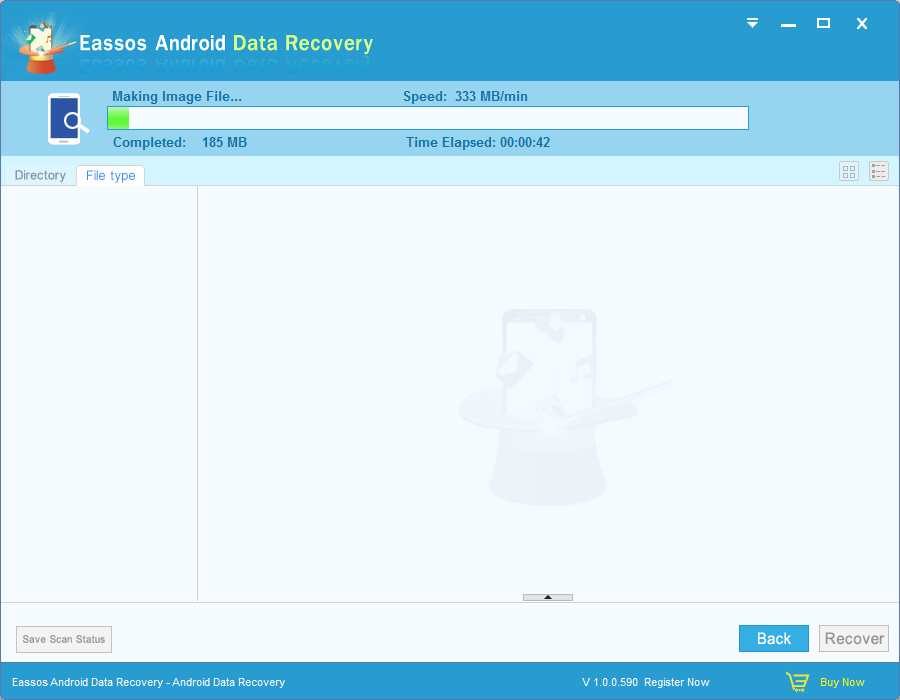Click the yellow shopping cart icon
Image resolution: width=900 pixels, height=700 pixels.
[x=797, y=682]
